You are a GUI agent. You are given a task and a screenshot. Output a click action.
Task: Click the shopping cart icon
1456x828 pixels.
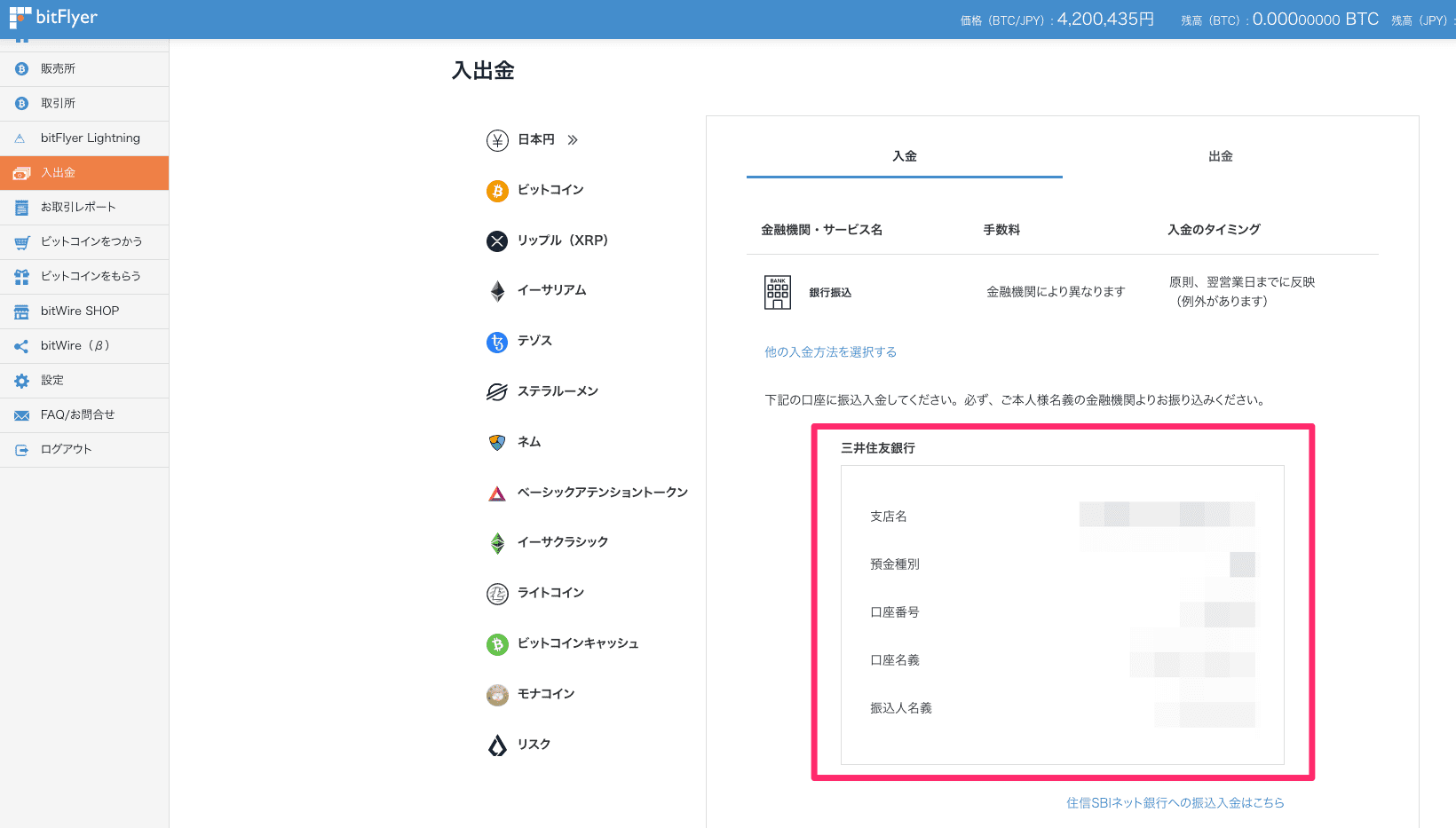point(21,242)
